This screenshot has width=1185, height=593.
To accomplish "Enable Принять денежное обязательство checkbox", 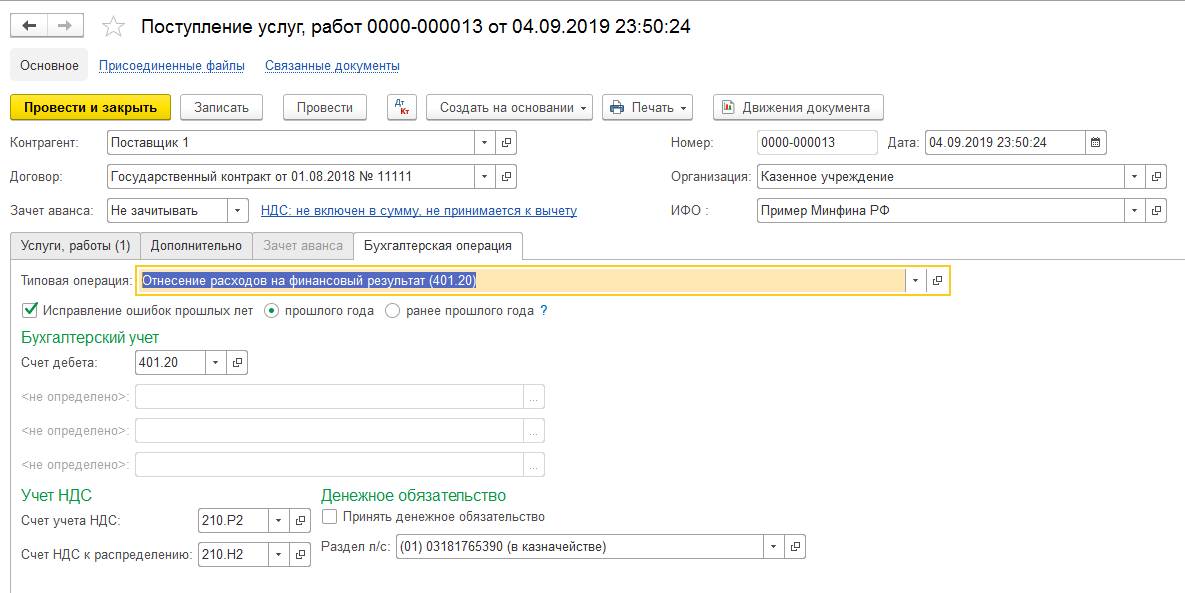I will click(x=330, y=517).
